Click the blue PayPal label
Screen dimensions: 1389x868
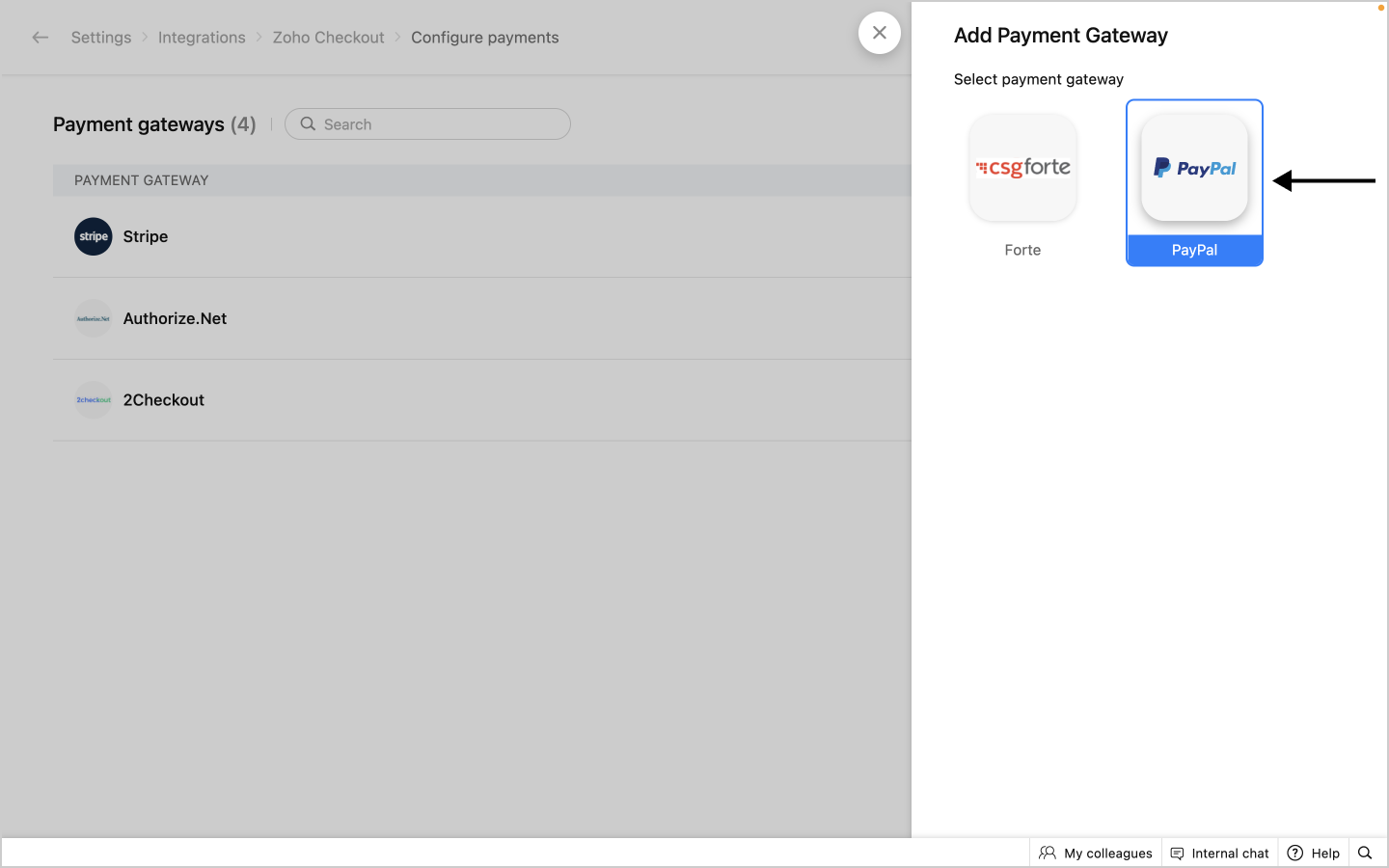(x=1194, y=250)
